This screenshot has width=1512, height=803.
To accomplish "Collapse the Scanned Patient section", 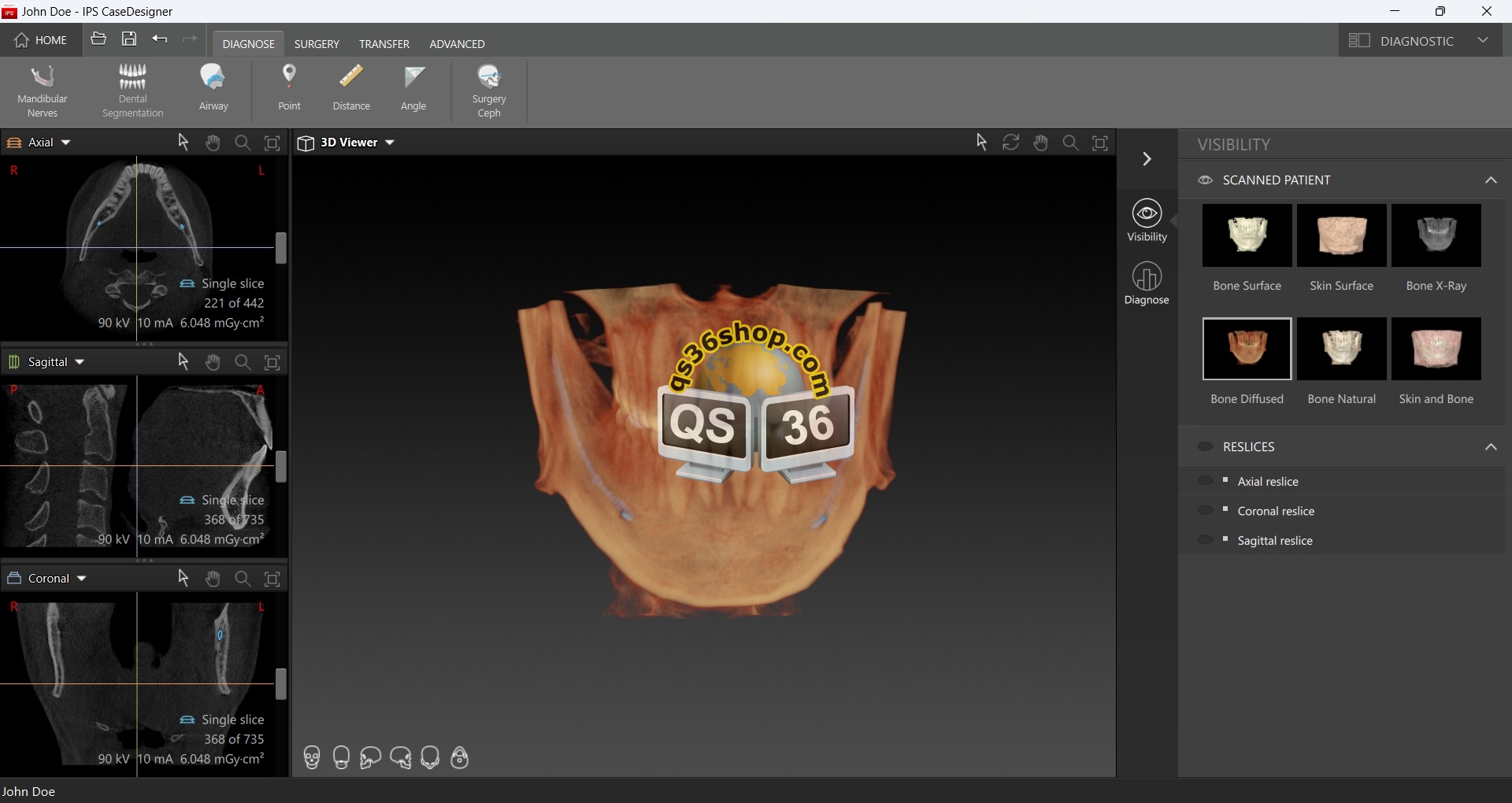I will coord(1491,180).
